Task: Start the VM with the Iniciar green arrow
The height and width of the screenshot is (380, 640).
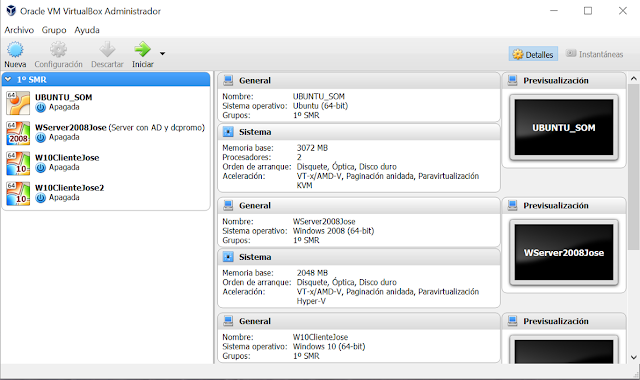Action: (142, 49)
